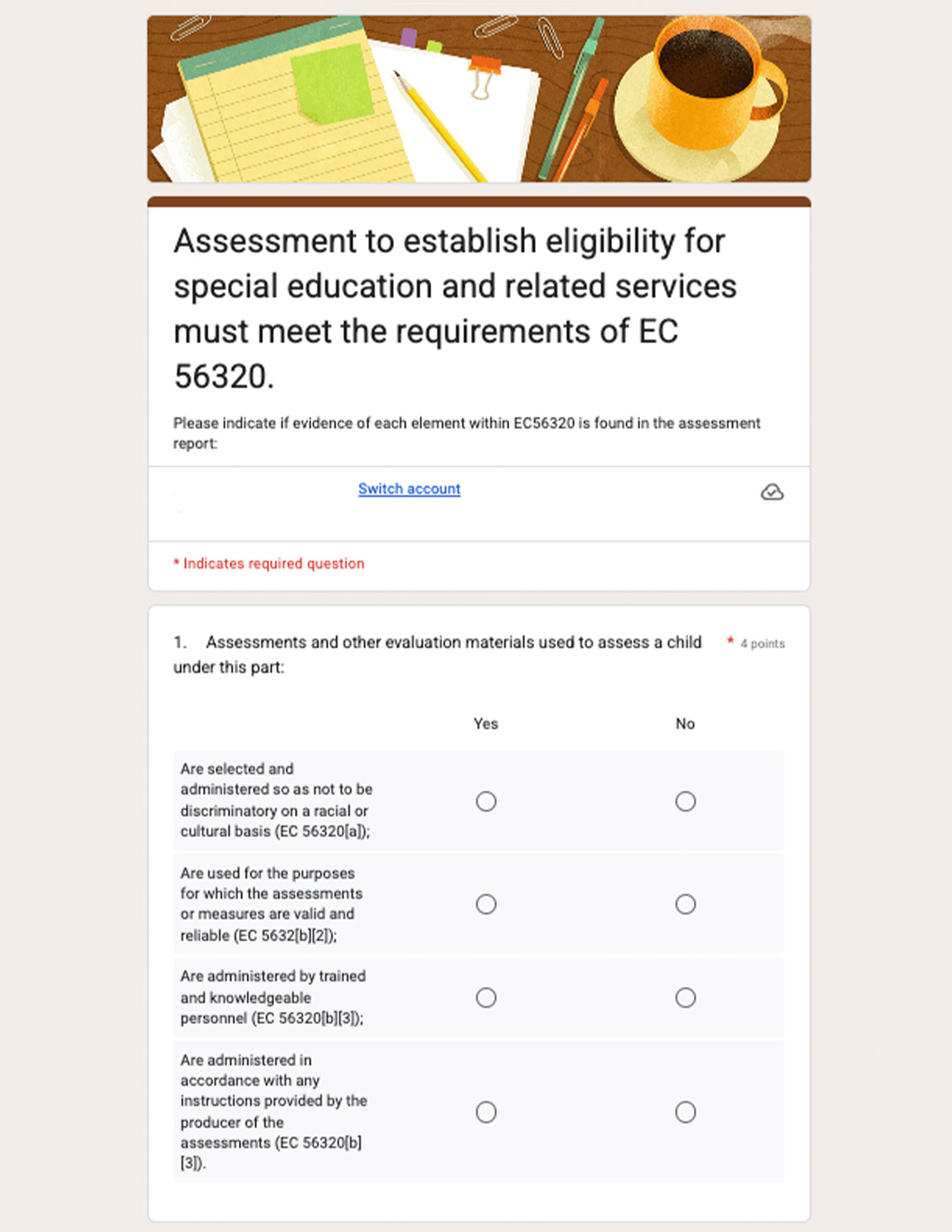Click the brown bar above the title
The width and height of the screenshot is (952, 1232).
click(479, 201)
